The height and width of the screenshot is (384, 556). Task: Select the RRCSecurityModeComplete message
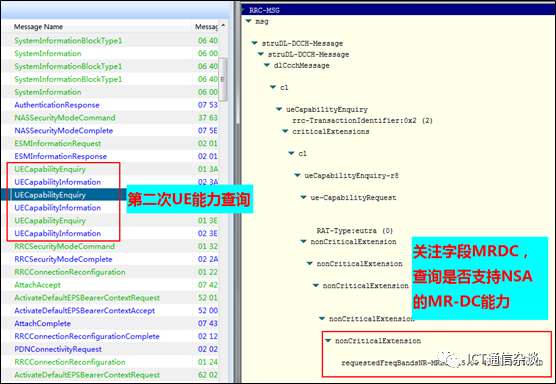point(63,259)
